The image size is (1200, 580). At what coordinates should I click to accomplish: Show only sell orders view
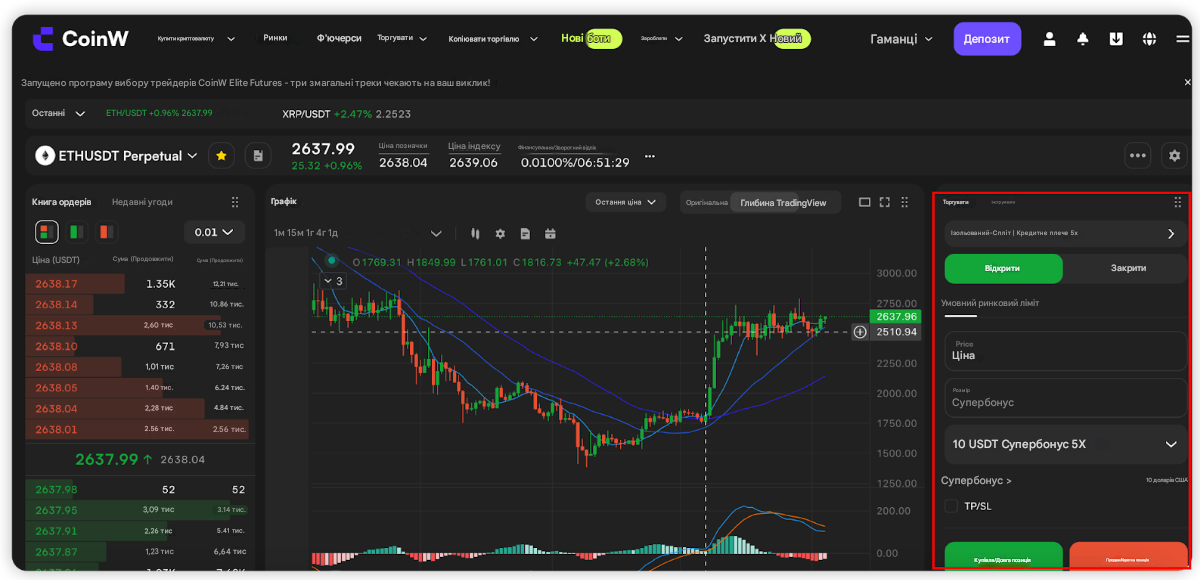(x=106, y=232)
